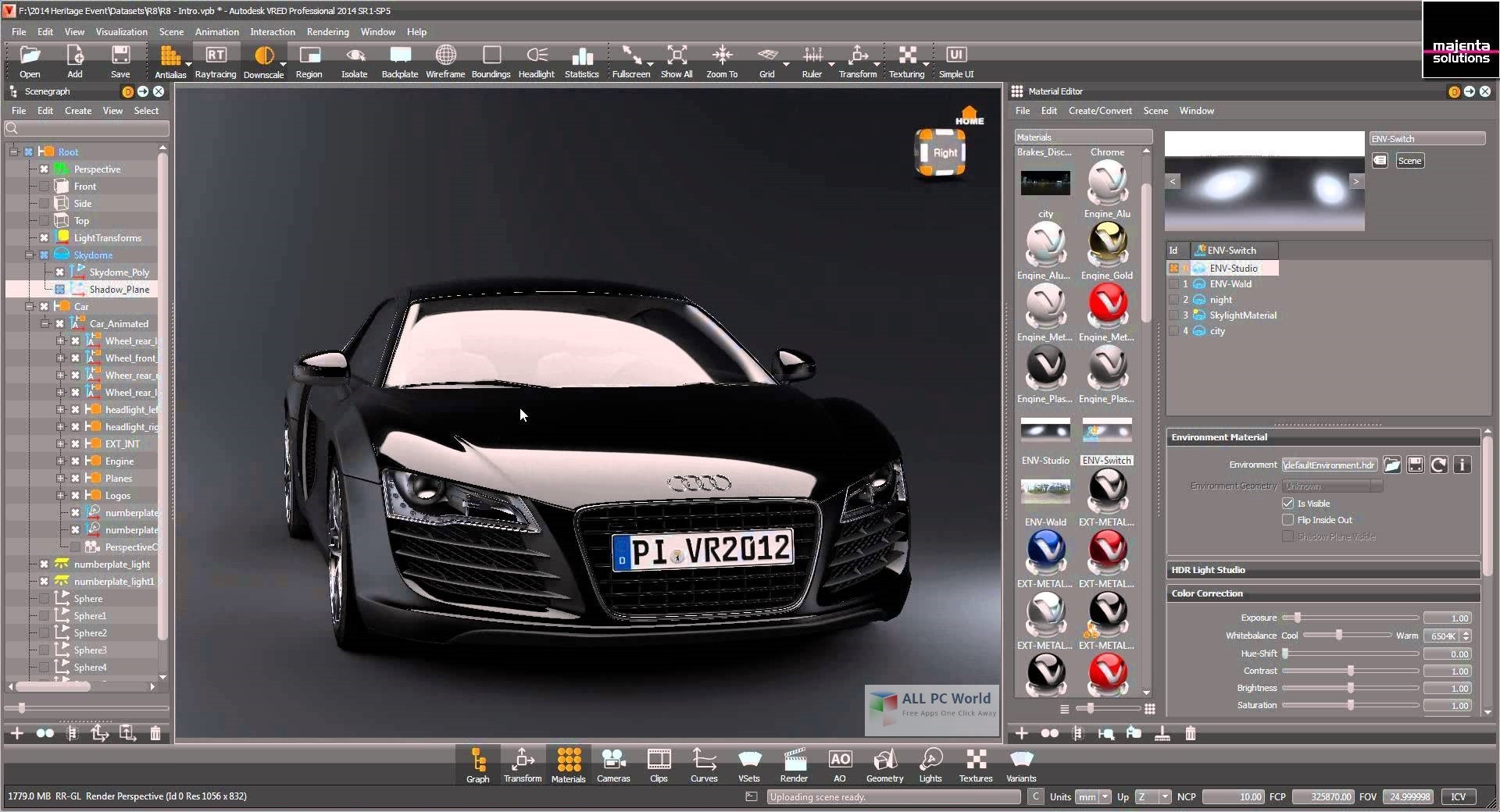This screenshot has height=812, width=1500.
Task: Open the Units mm dropdown
Action: pyautogui.click(x=1094, y=797)
